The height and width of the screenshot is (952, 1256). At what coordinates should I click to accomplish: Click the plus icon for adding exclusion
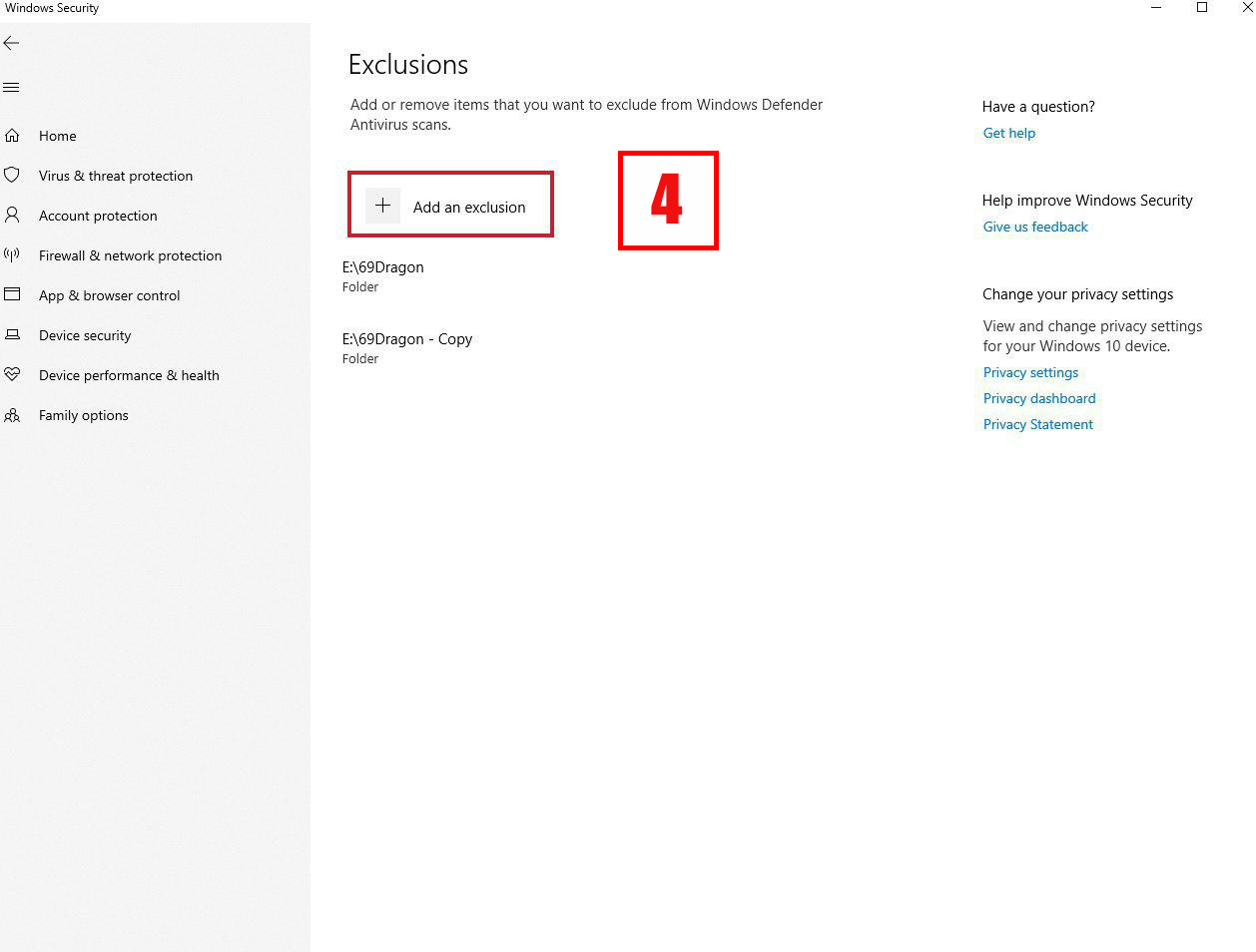coord(382,206)
